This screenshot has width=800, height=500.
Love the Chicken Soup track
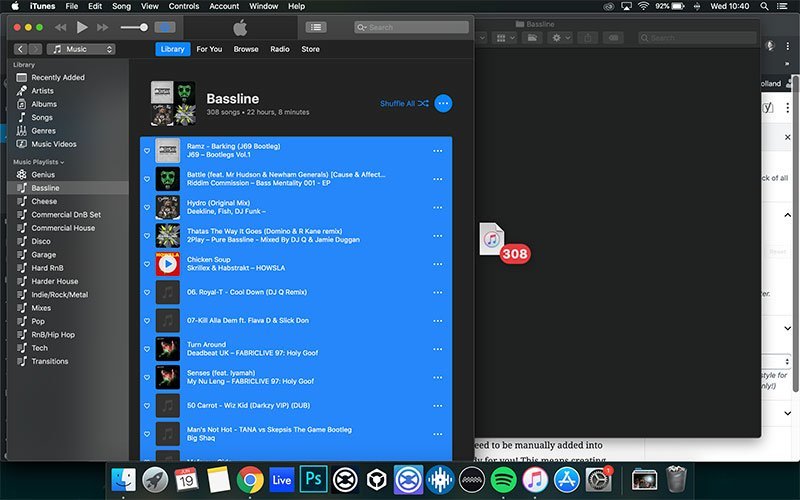(x=147, y=264)
